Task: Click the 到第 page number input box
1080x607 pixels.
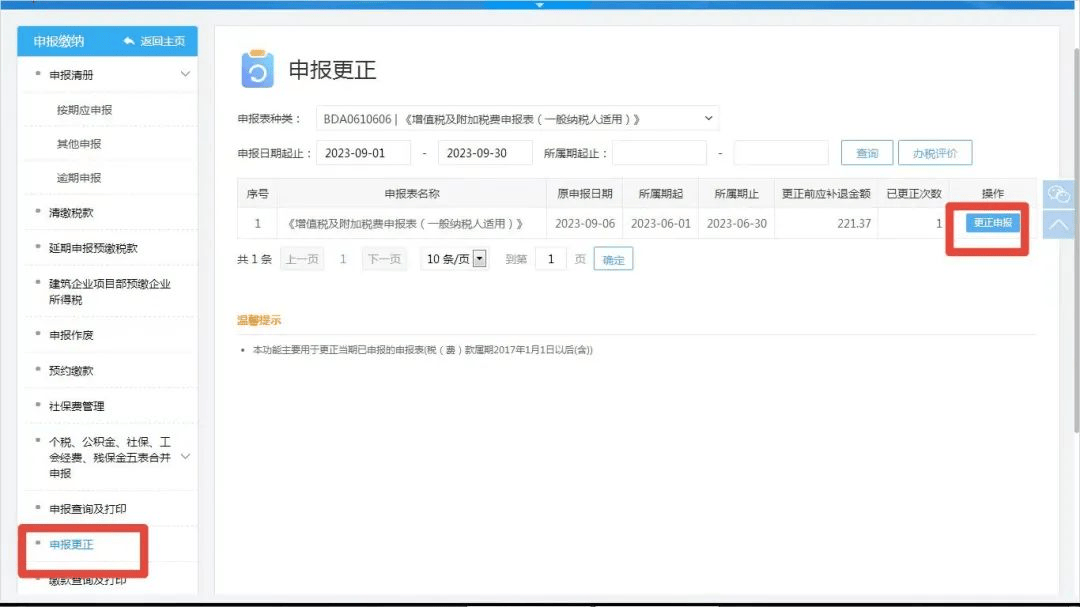Action: pyautogui.click(x=551, y=258)
